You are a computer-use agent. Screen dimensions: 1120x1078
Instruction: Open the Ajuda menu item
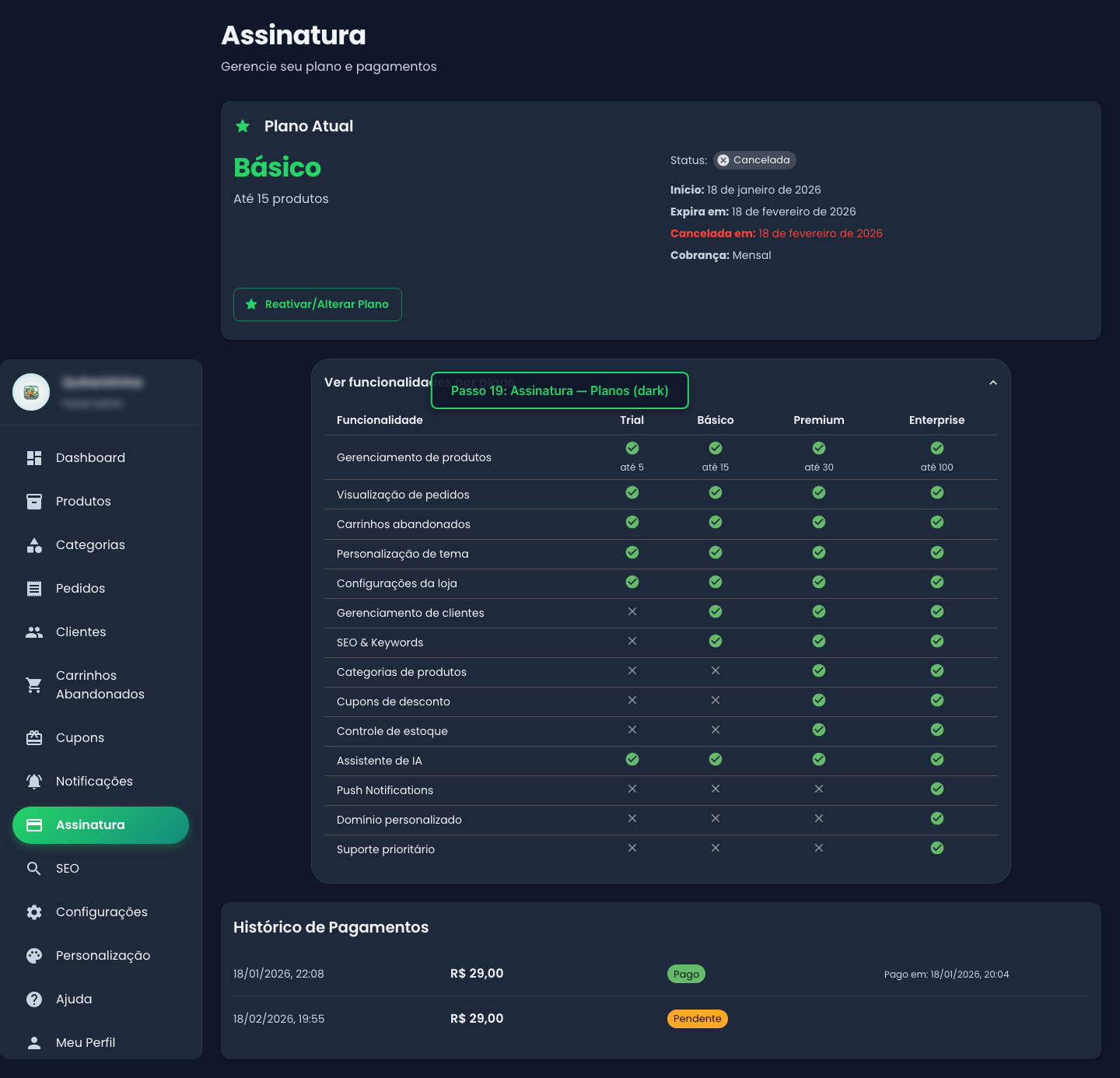(74, 999)
